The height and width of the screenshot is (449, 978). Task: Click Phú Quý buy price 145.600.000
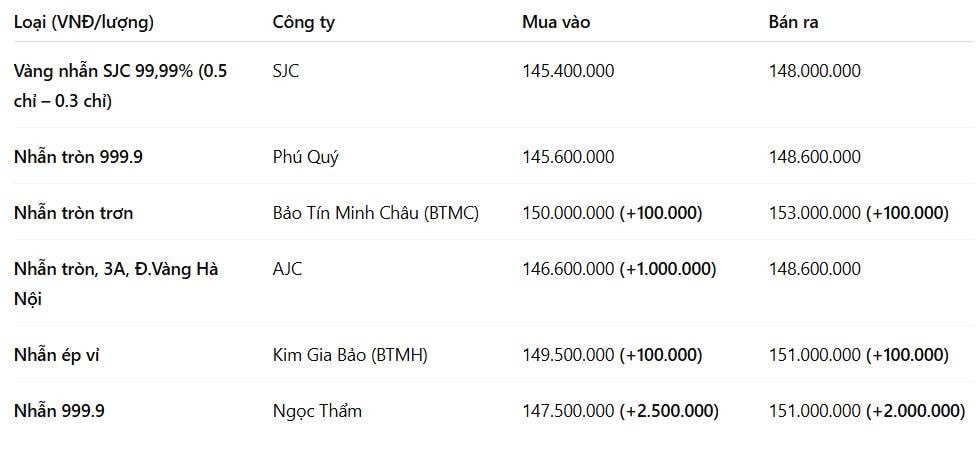[568, 157]
